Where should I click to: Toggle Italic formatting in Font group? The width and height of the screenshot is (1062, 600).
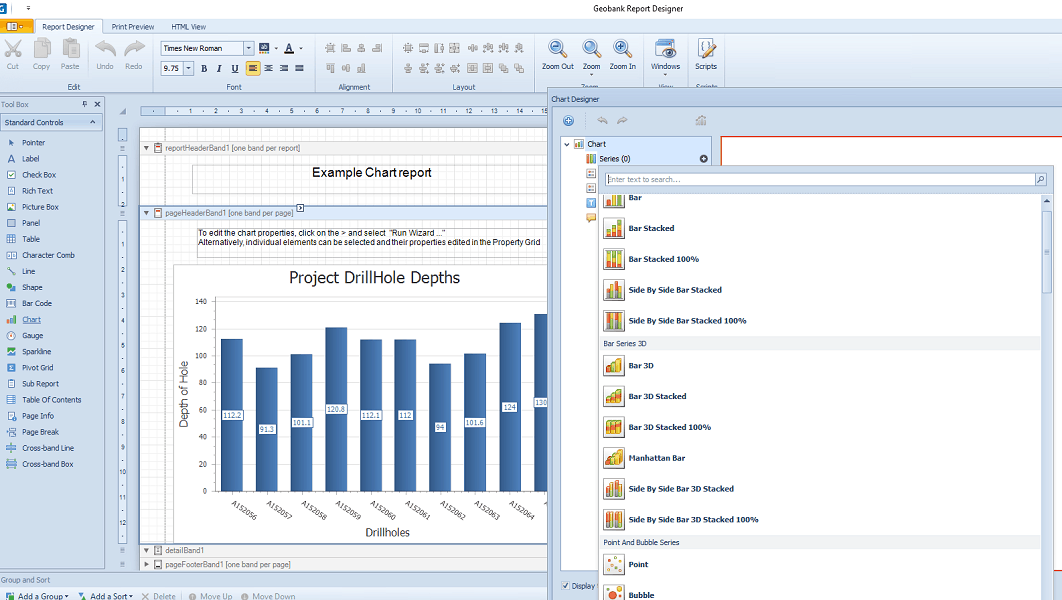coord(219,69)
